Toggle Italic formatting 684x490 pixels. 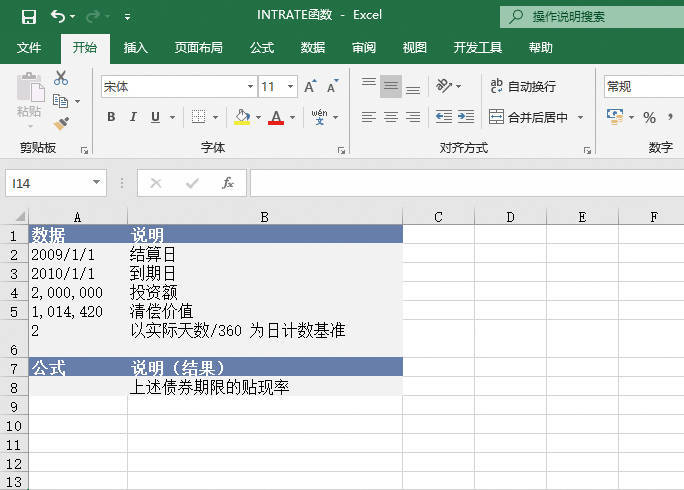pyautogui.click(x=134, y=117)
